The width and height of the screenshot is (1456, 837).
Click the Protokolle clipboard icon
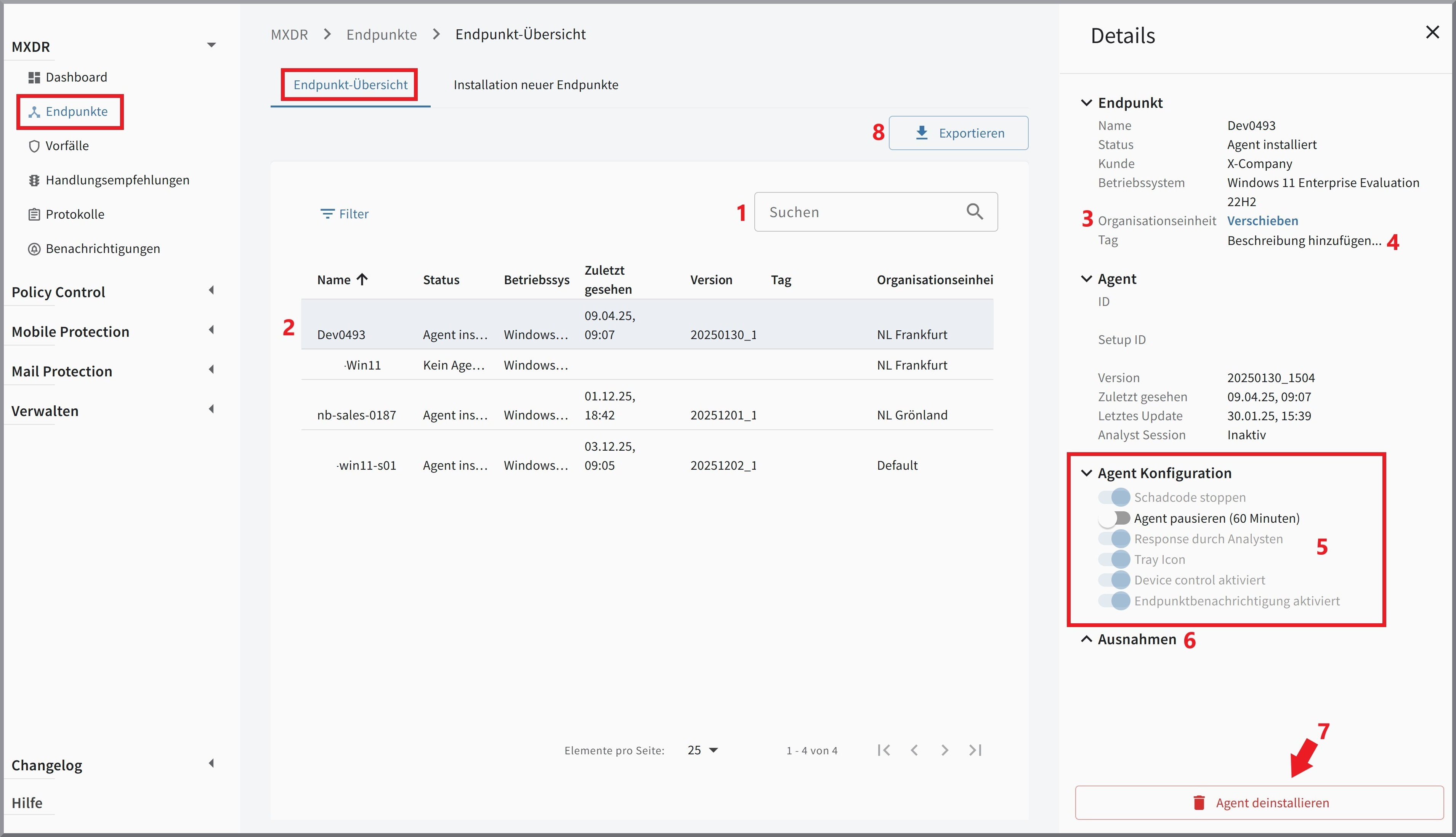tap(34, 214)
